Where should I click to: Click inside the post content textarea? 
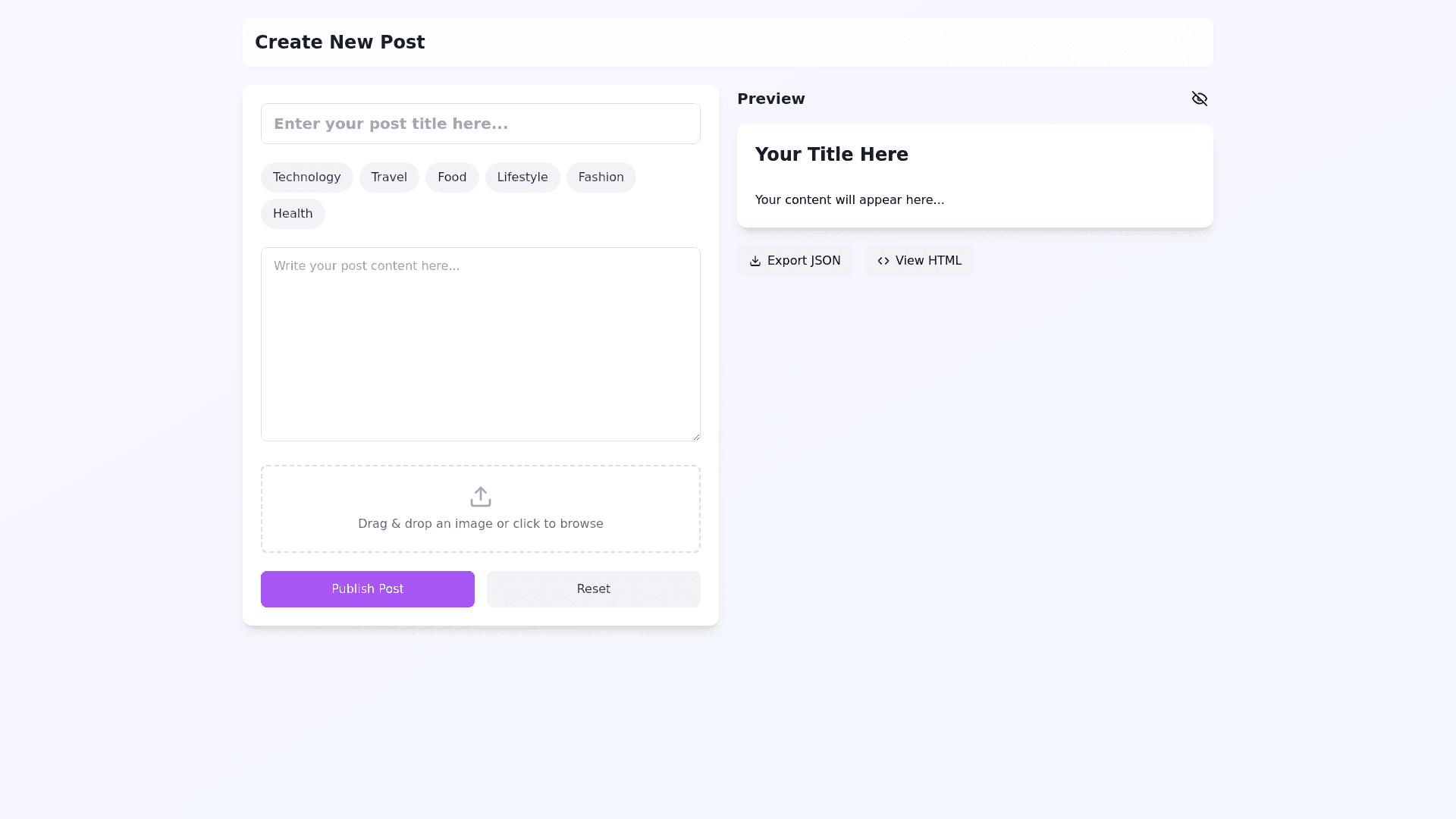point(480,344)
